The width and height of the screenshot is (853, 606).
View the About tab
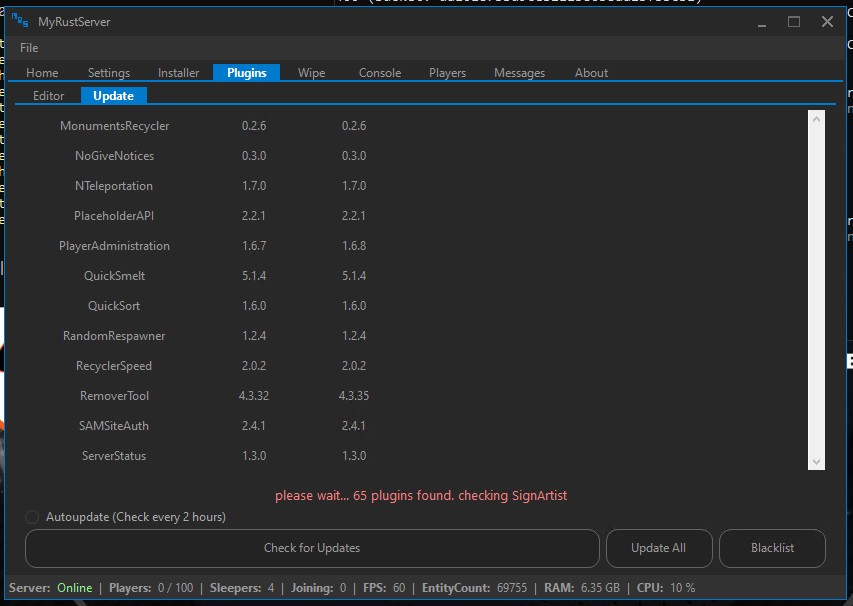click(591, 73)
